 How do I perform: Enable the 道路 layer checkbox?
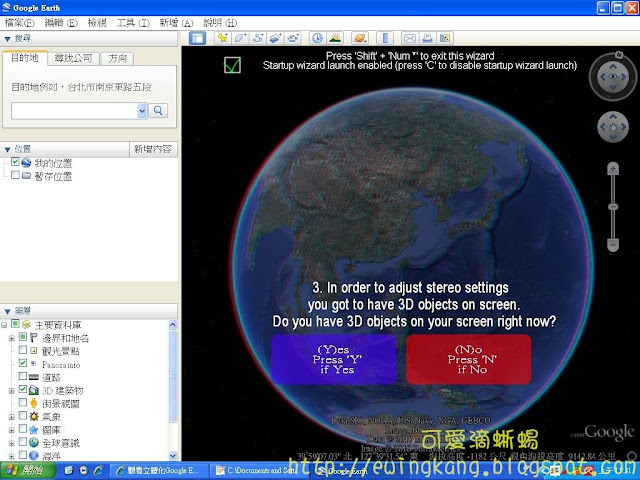pos(23,376)
